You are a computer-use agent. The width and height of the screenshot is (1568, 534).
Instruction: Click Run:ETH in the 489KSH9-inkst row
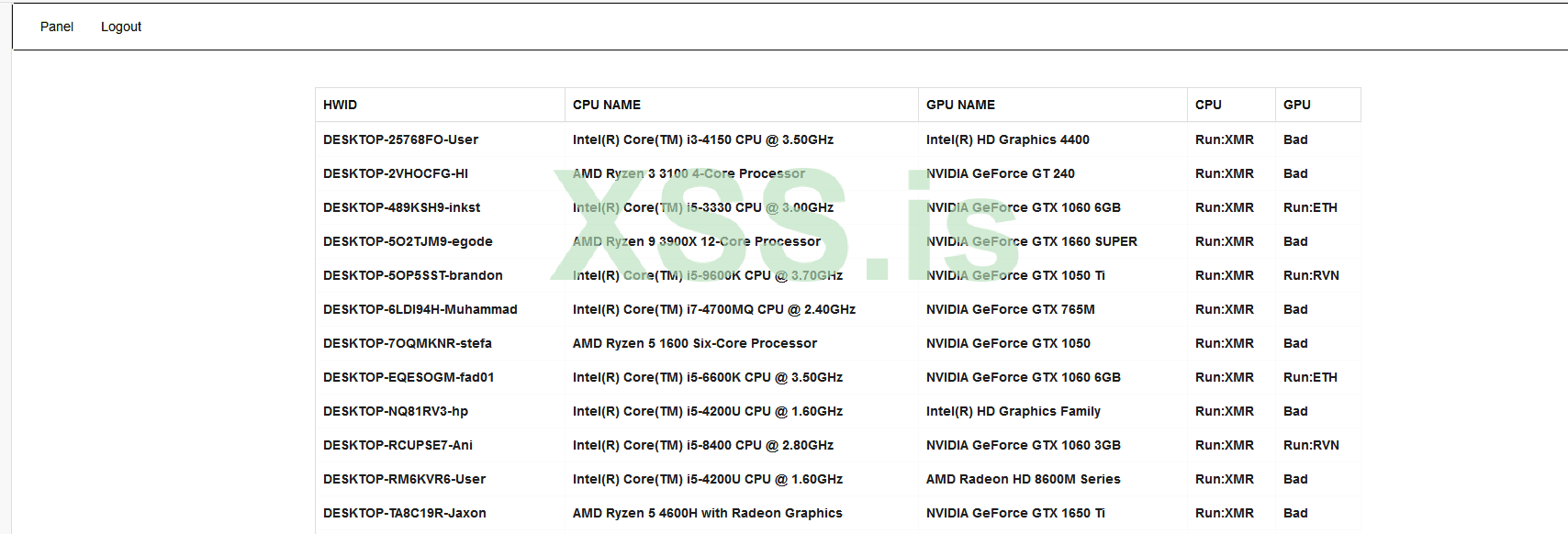point(1310,207)
